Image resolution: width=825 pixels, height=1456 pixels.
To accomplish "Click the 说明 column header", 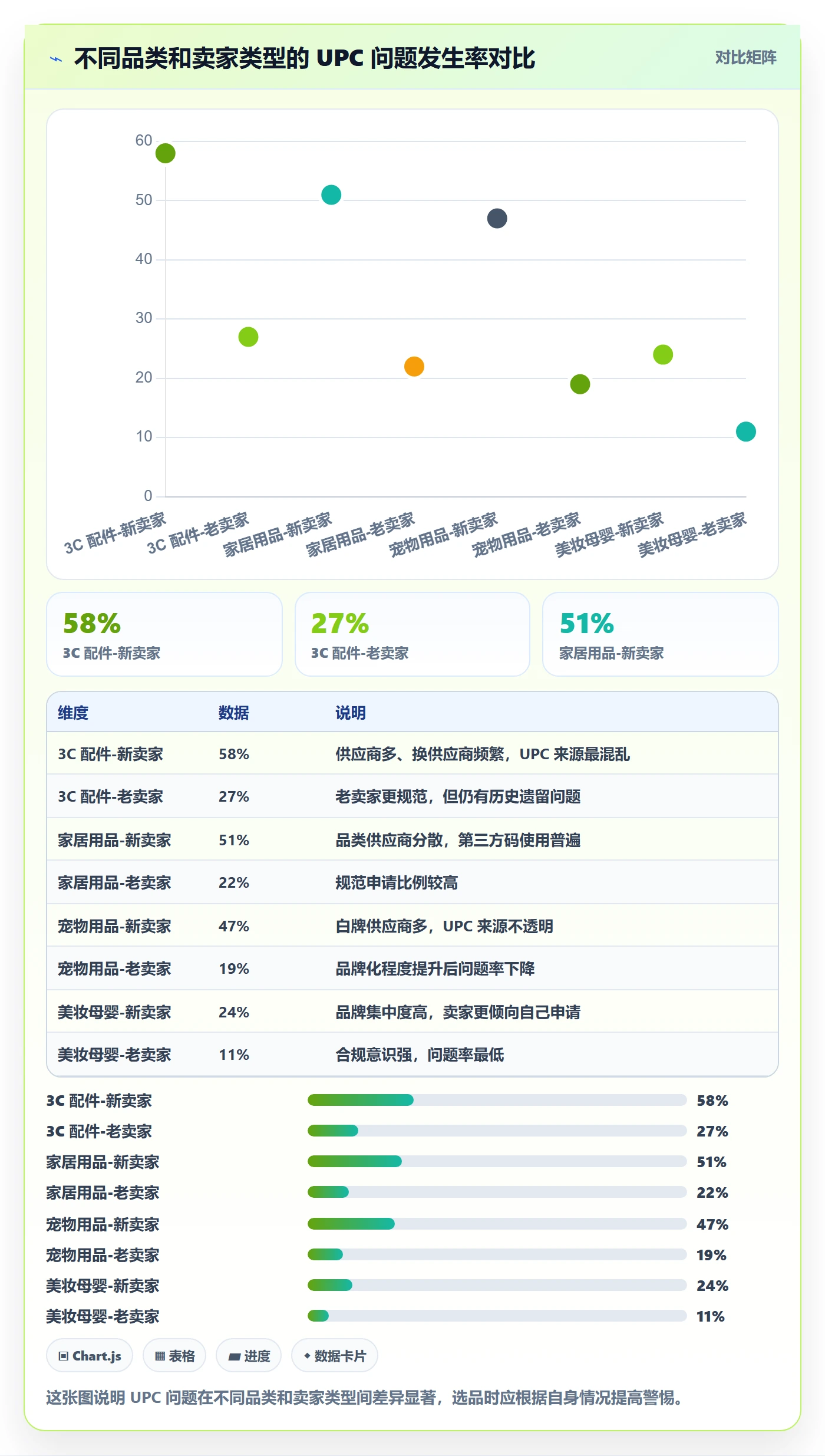I will [x=351, y=713].
